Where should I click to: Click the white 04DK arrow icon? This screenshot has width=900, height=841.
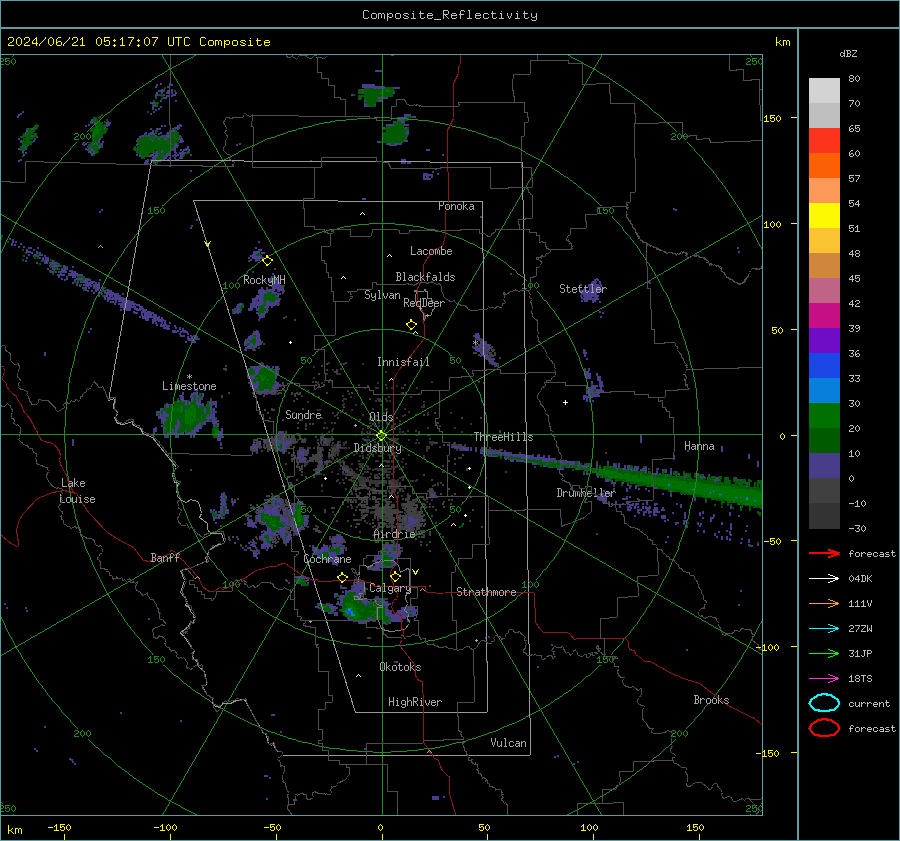tap(824, 579)
